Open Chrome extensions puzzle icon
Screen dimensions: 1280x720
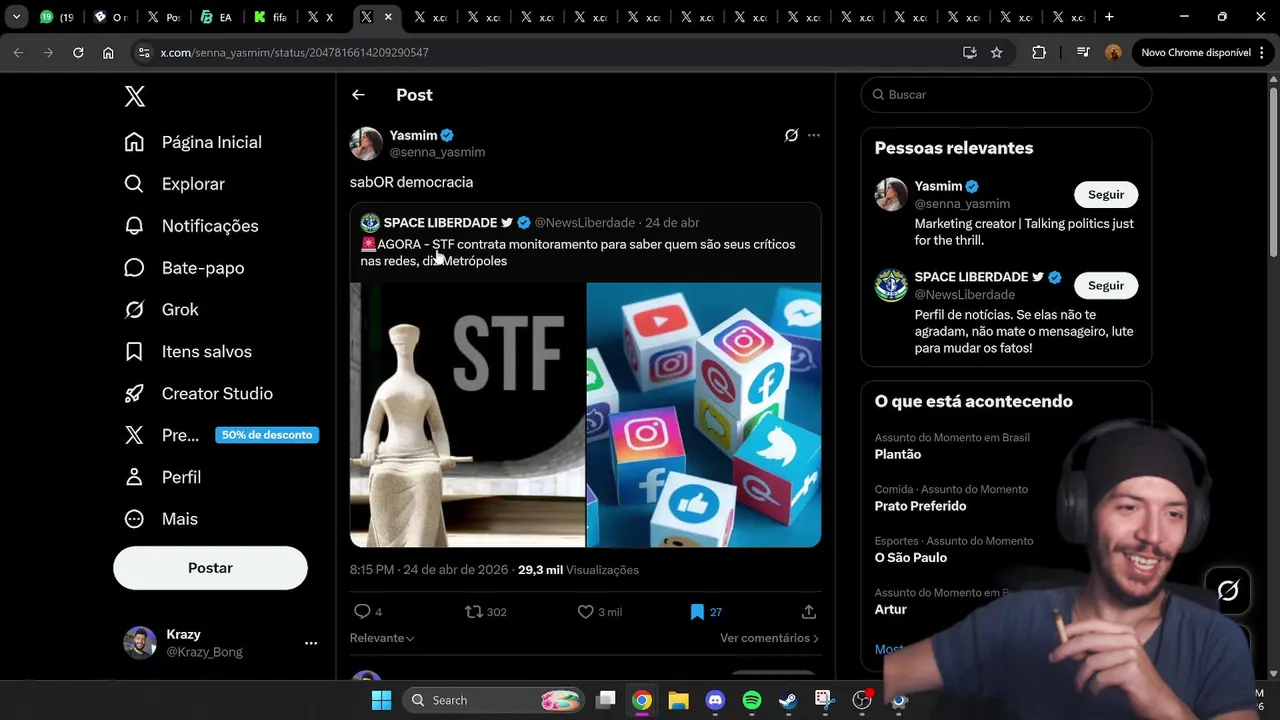(x=1039, y=52)
